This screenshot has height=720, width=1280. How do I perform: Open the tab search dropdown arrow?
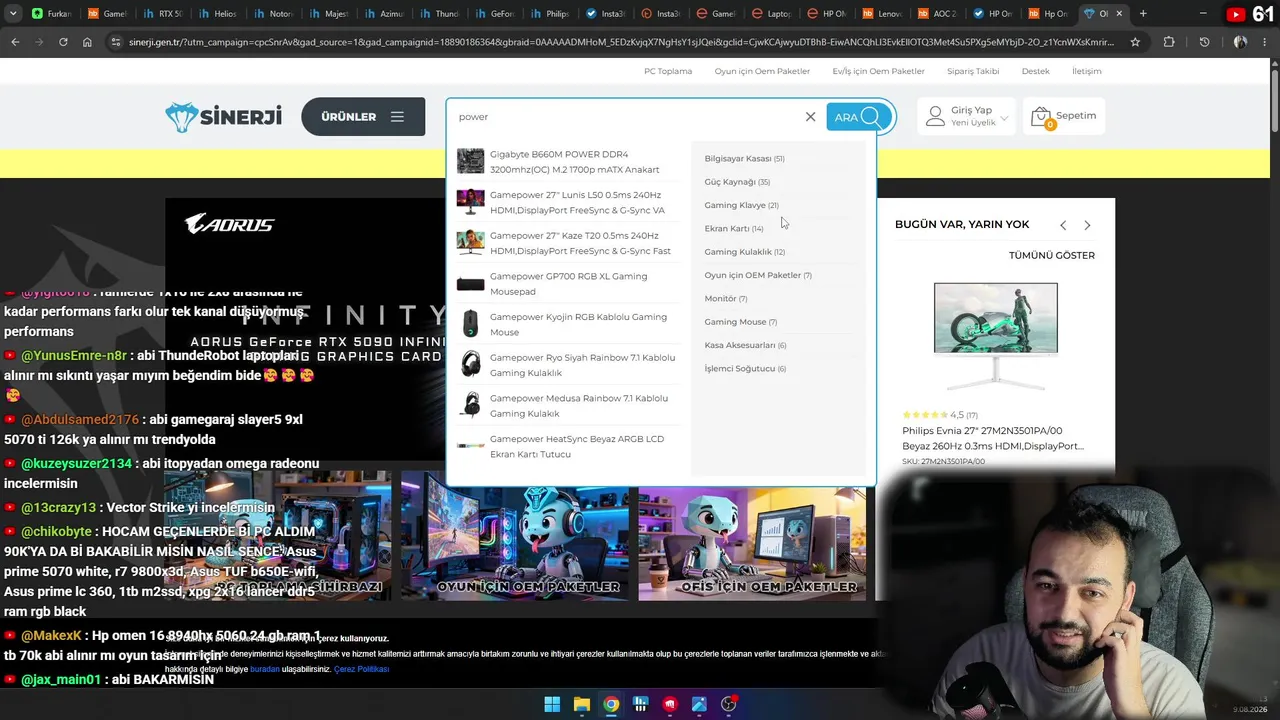(13, 14)
